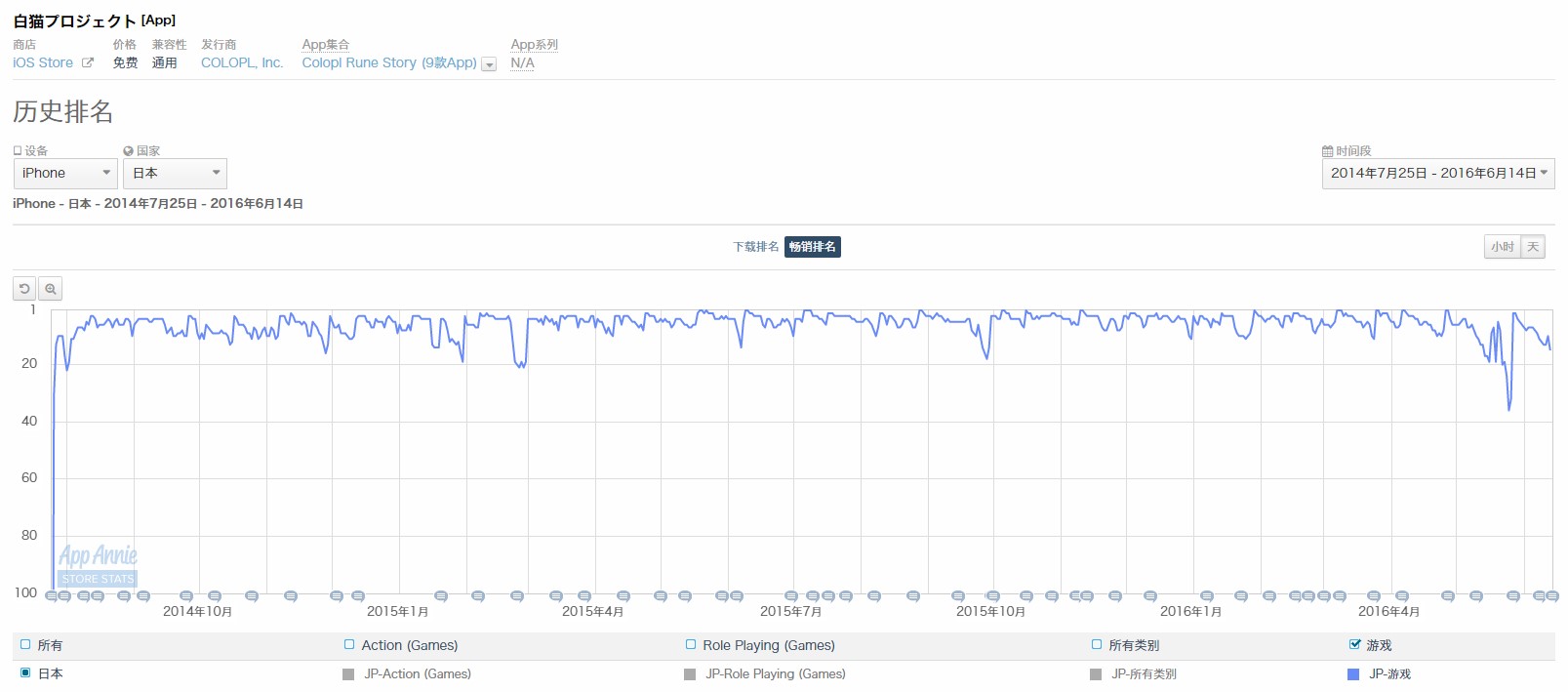Click the 通用 compatibility value

click(x=165, y=62)
